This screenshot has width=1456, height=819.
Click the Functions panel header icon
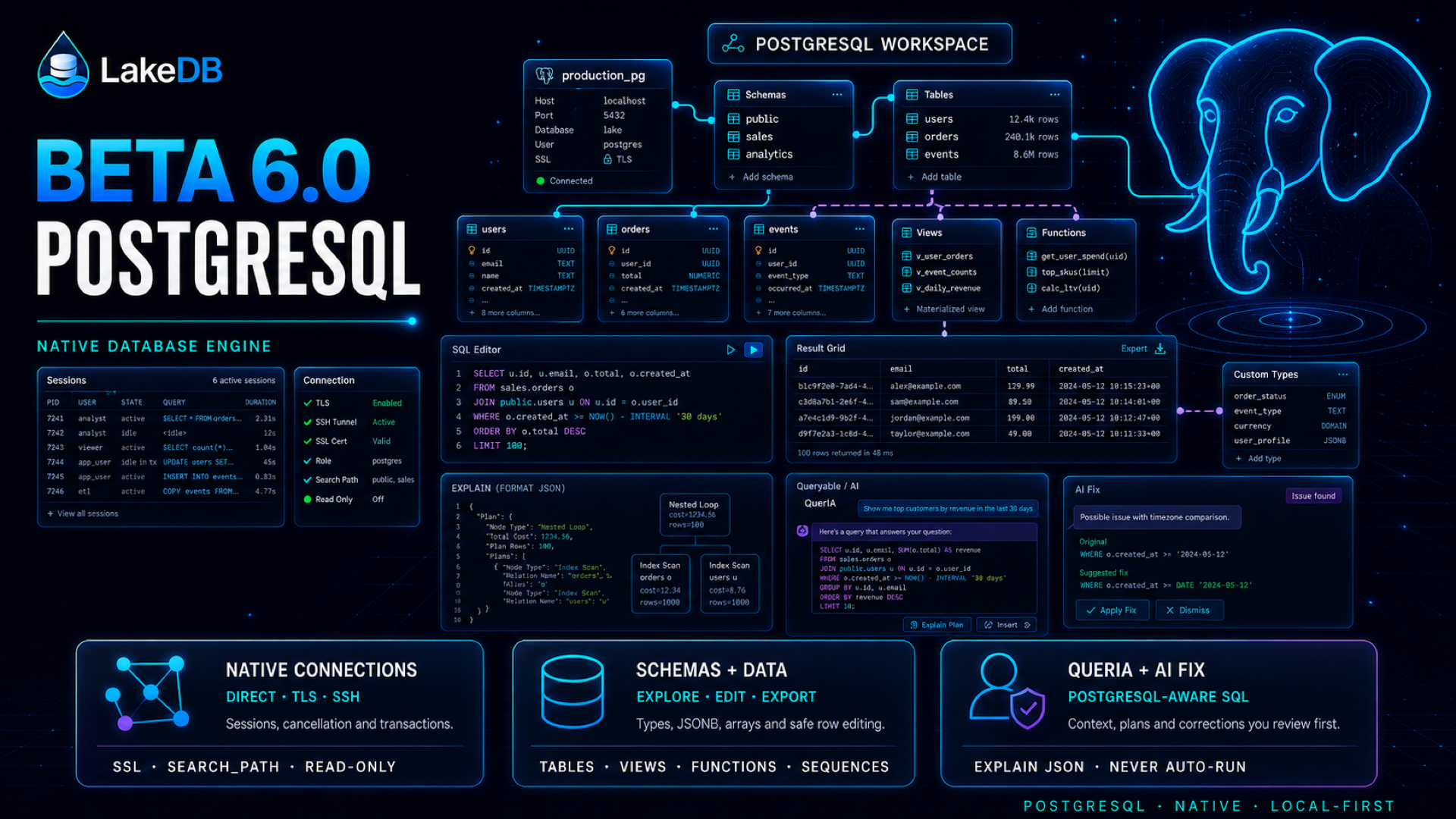point(1031,233)
